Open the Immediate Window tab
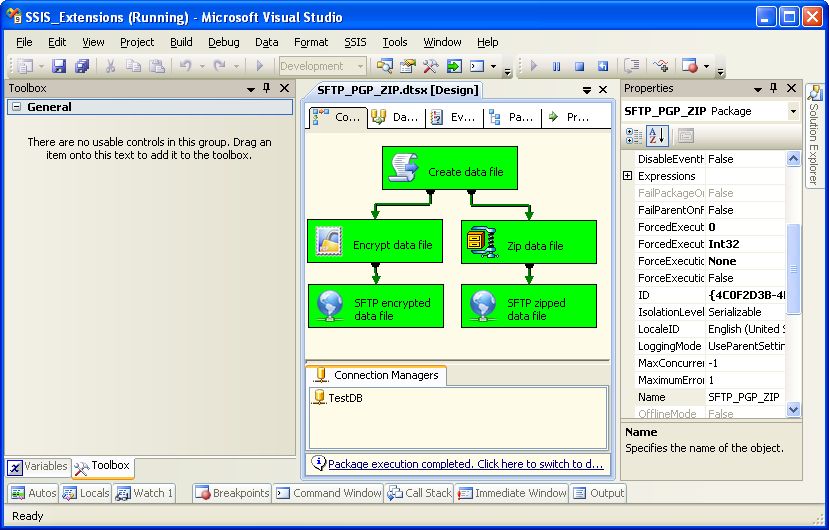This screenshot has width=829, height=530. point(512,493)
